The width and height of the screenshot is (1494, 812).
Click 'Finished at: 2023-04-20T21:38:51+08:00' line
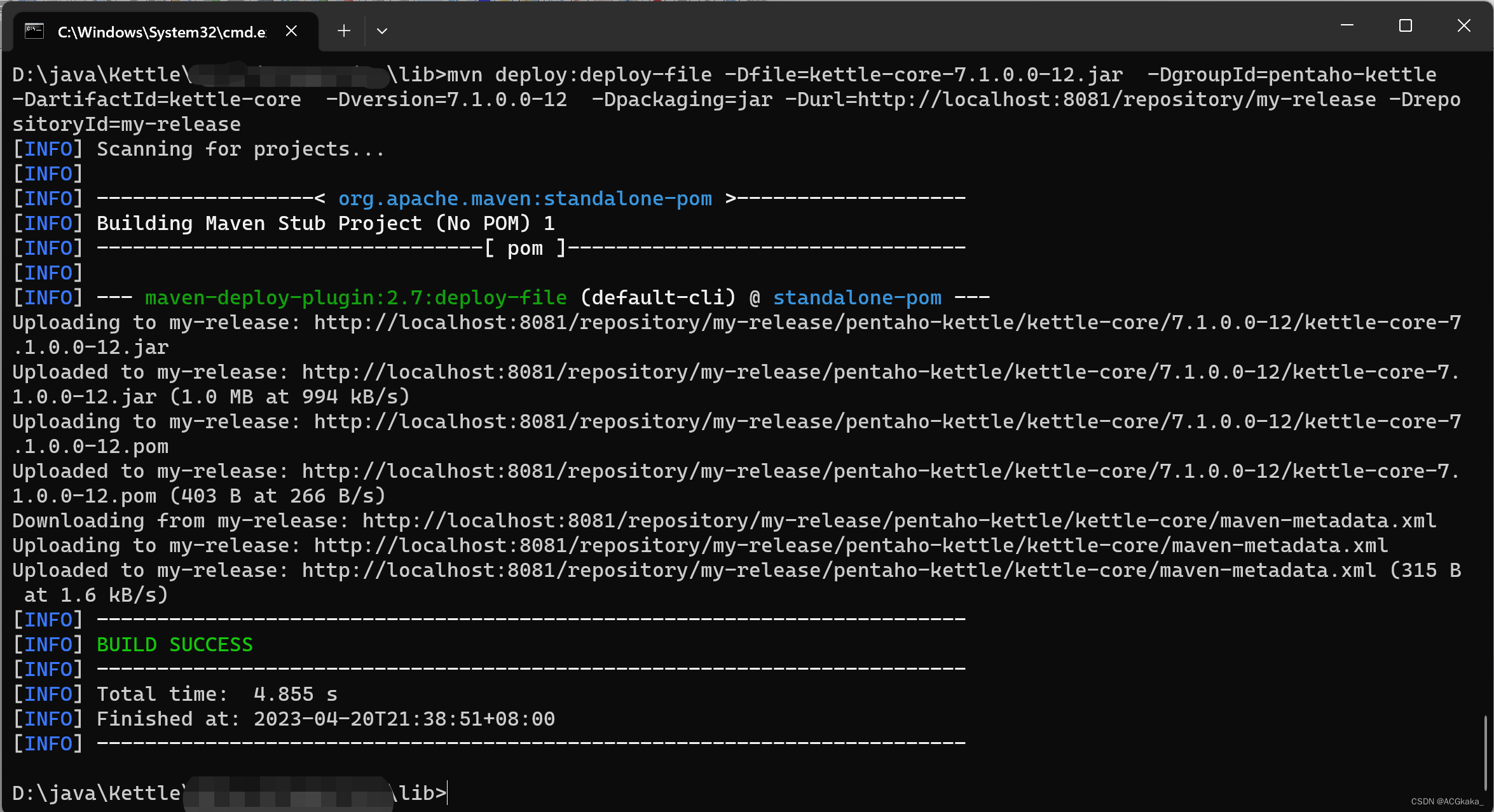point(326,719)
